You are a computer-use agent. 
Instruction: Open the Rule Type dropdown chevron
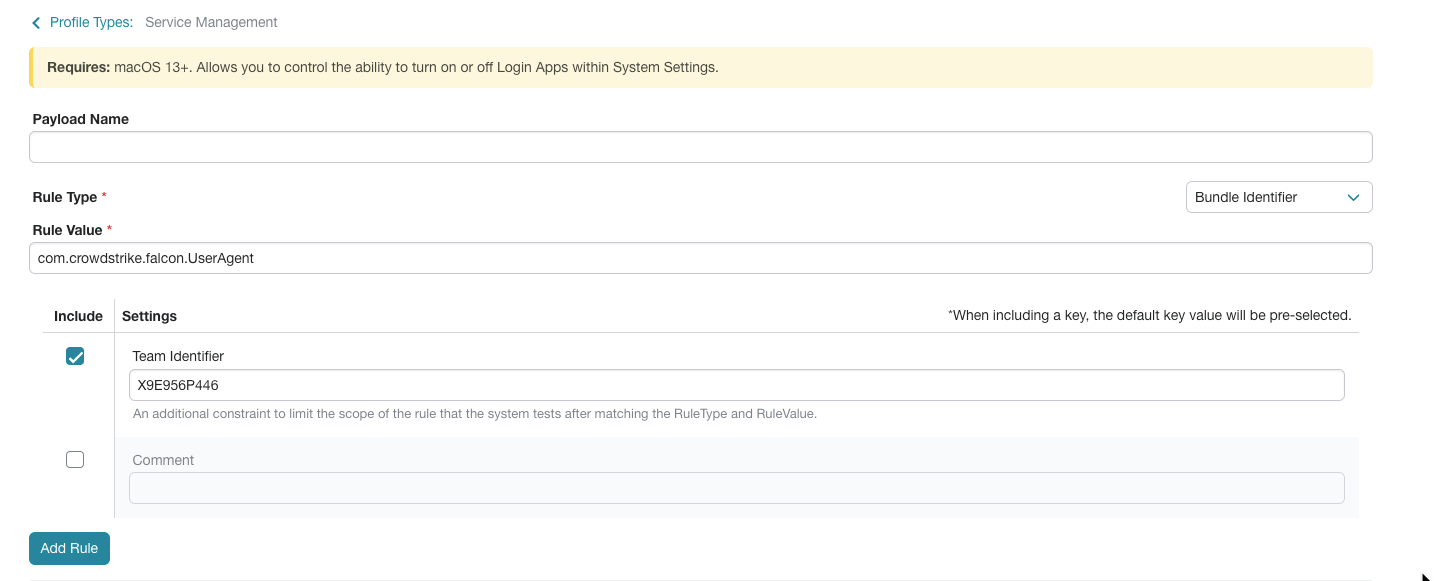pyautogui.click(x=1355, y=197)
